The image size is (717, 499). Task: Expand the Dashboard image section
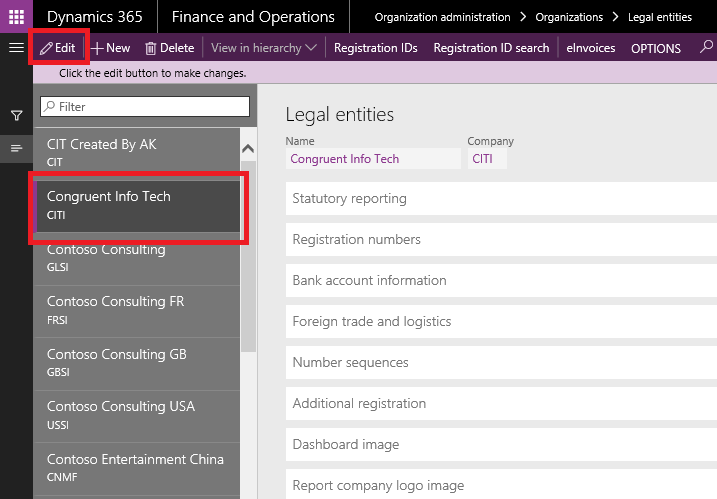point(501,445)
